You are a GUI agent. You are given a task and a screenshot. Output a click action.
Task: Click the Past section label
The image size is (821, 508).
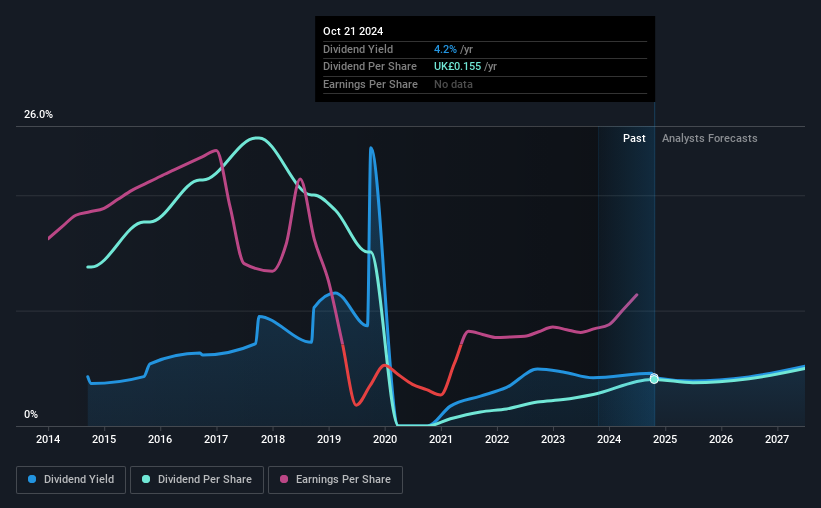[634, 138]
